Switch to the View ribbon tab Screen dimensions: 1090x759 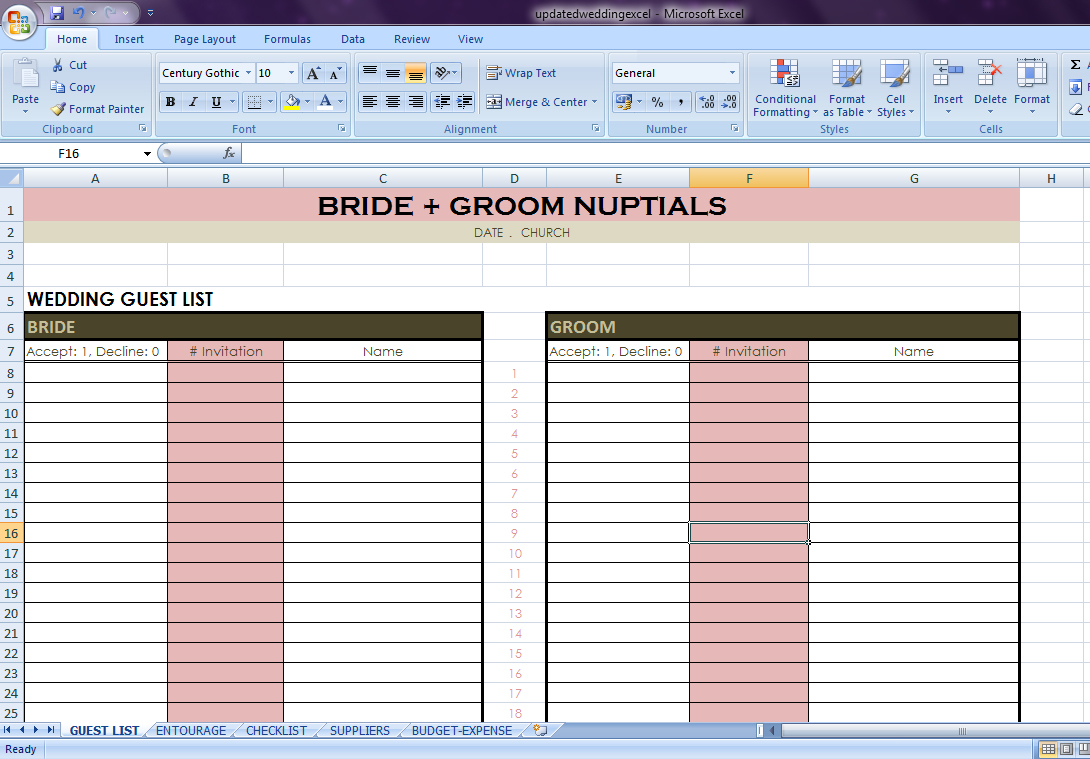coord(471,39)
